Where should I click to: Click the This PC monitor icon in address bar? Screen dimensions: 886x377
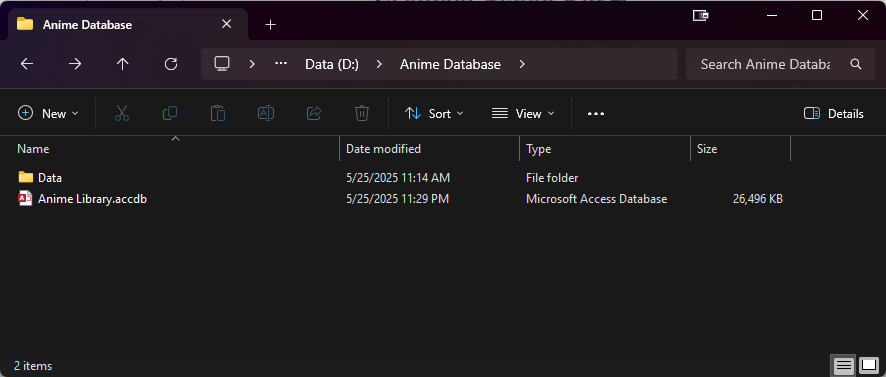tap(222, 64)
